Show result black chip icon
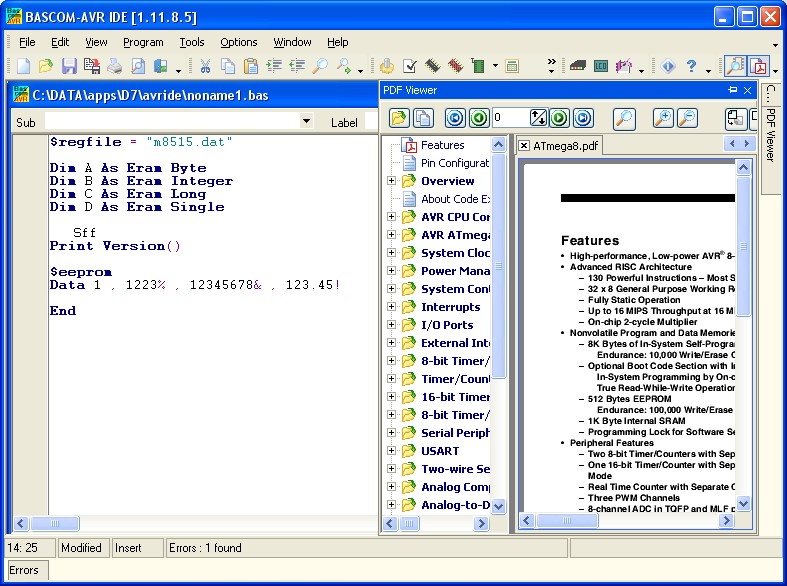Viewport: 787px width, 586px height. [433, 66]
